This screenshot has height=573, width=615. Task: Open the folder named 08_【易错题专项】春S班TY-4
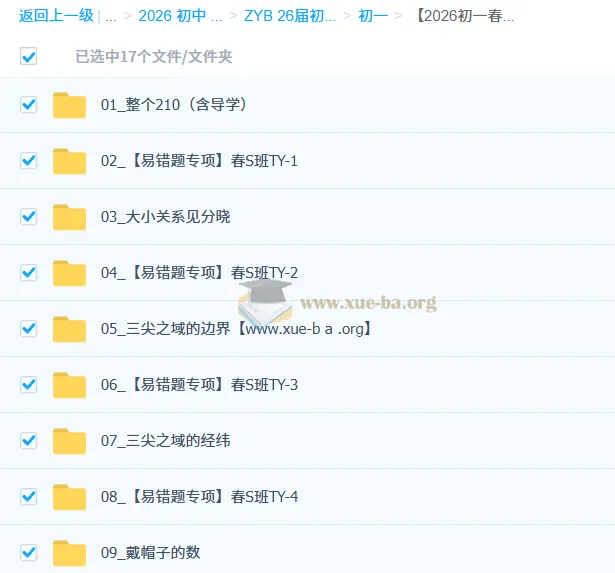199,497
